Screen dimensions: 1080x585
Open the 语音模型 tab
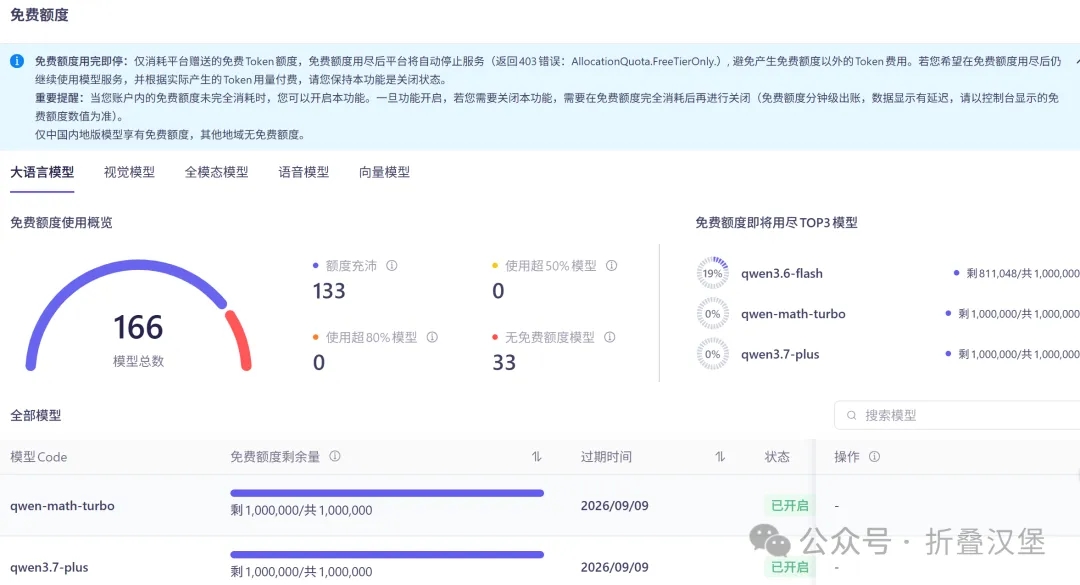coord(304,172)
